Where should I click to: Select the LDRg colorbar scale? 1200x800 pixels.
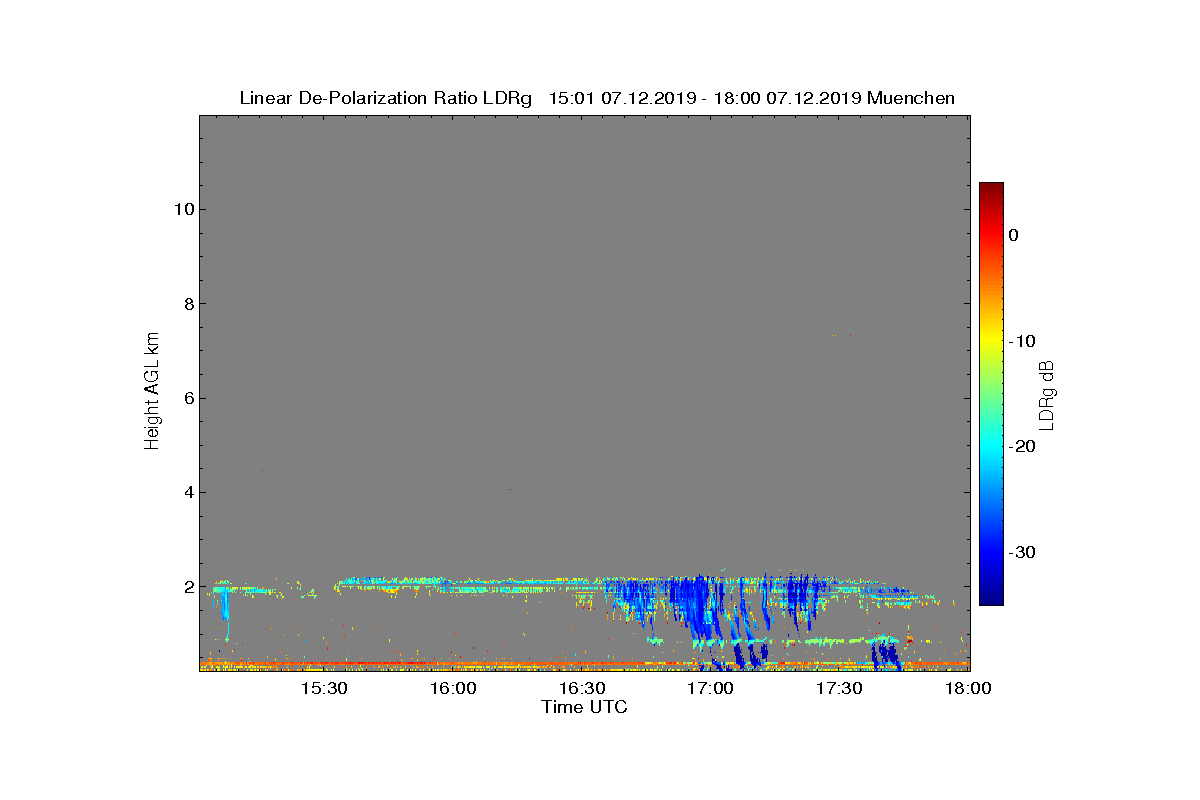pos(991,394)
